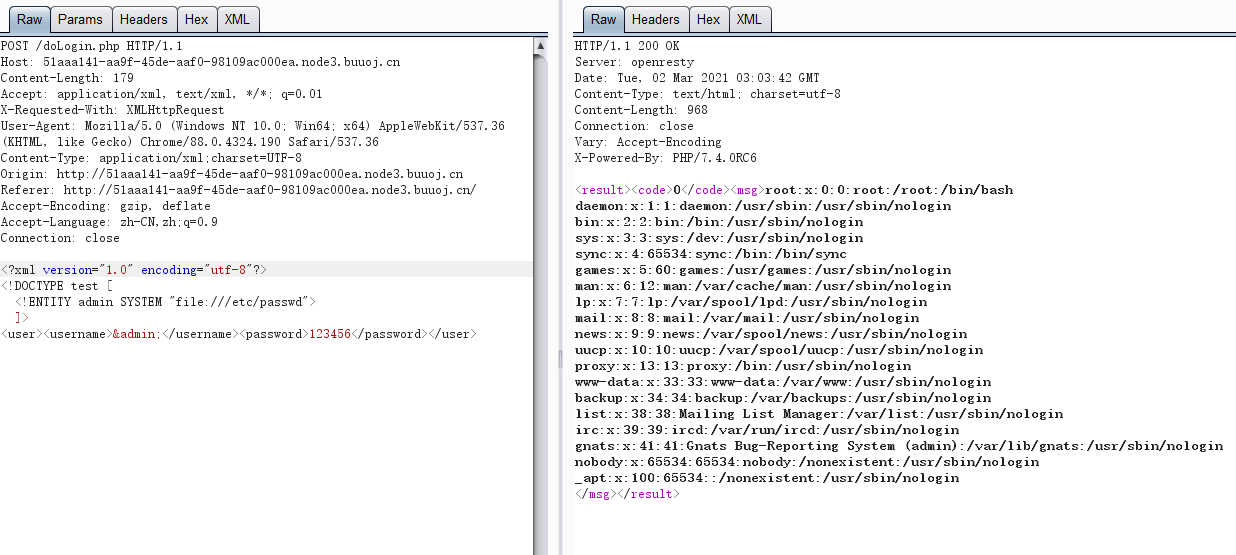Click the &admin; username payload line
This screenshot has width=1236, height=555.
coord(239,334)
